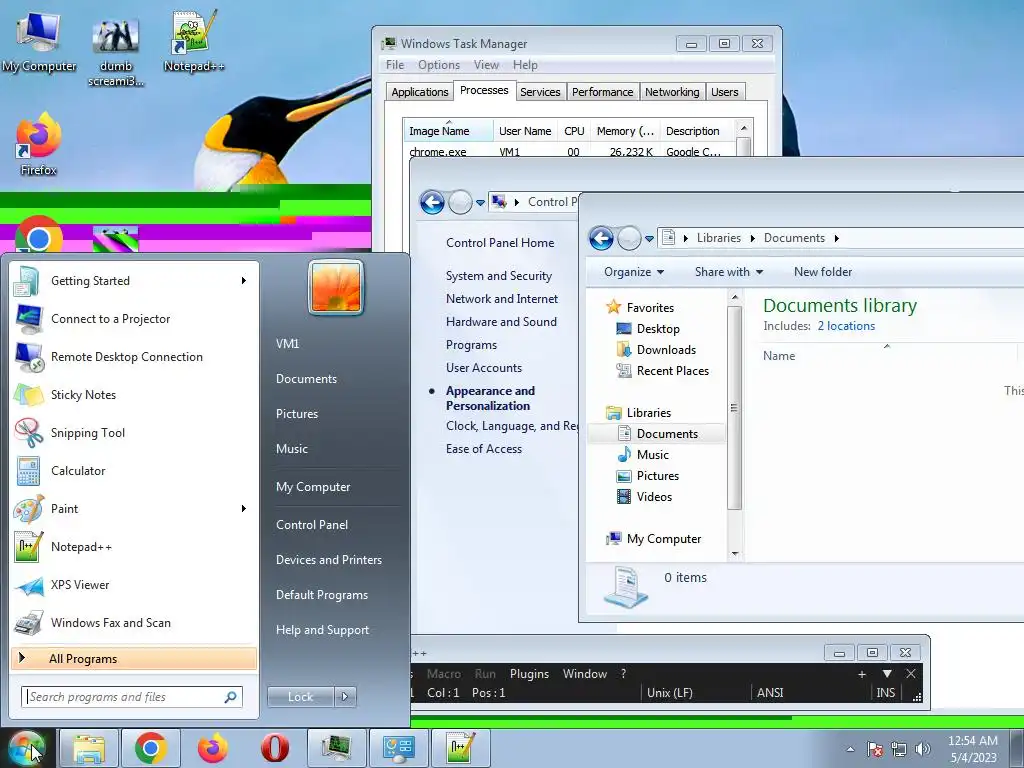The image size is (1024, 768).
Task: Open Opera from the taskbar
Action: (x=275, y=748)
